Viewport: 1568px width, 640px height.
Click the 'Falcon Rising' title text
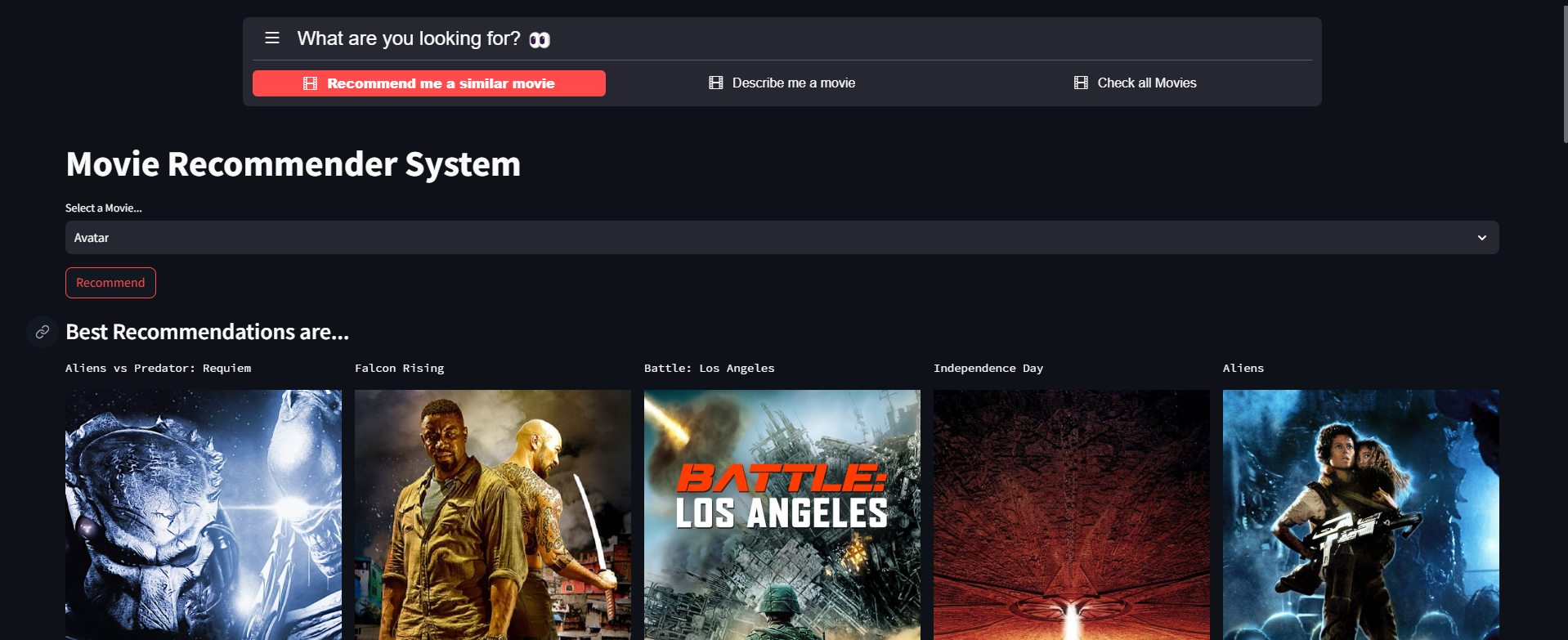pos(399,369)
